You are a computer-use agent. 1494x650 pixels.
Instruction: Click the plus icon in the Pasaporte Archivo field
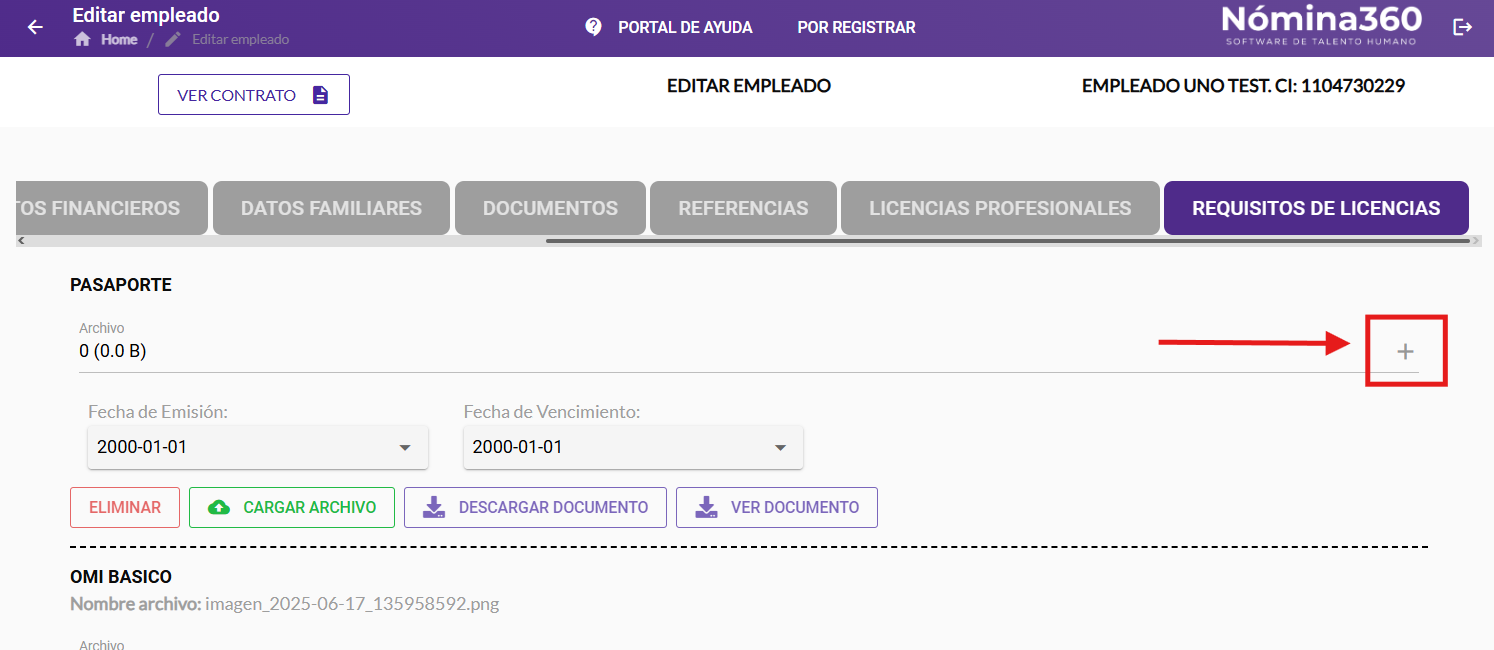tap(1405, 351)
